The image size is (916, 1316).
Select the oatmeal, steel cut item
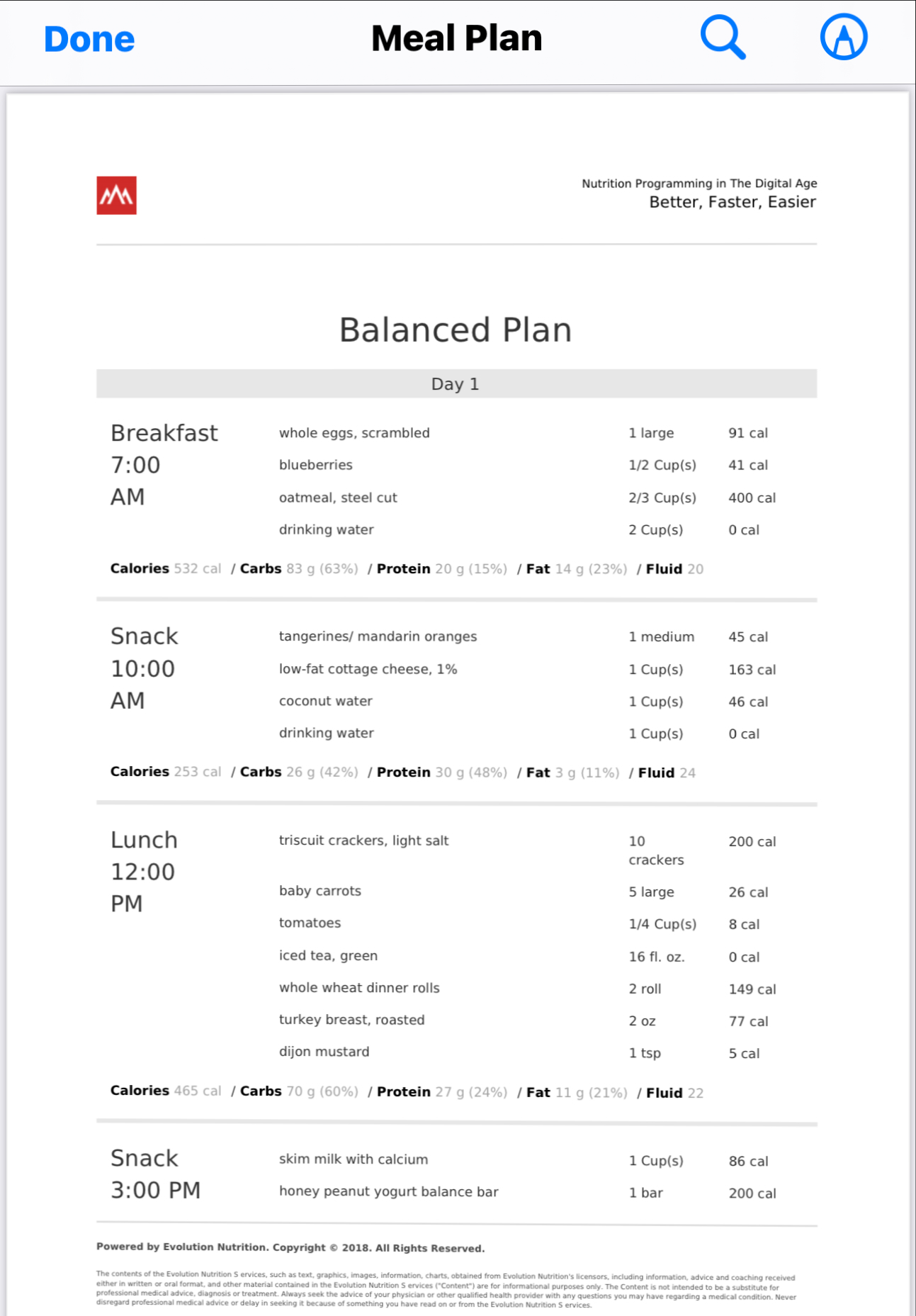(338, 497)
